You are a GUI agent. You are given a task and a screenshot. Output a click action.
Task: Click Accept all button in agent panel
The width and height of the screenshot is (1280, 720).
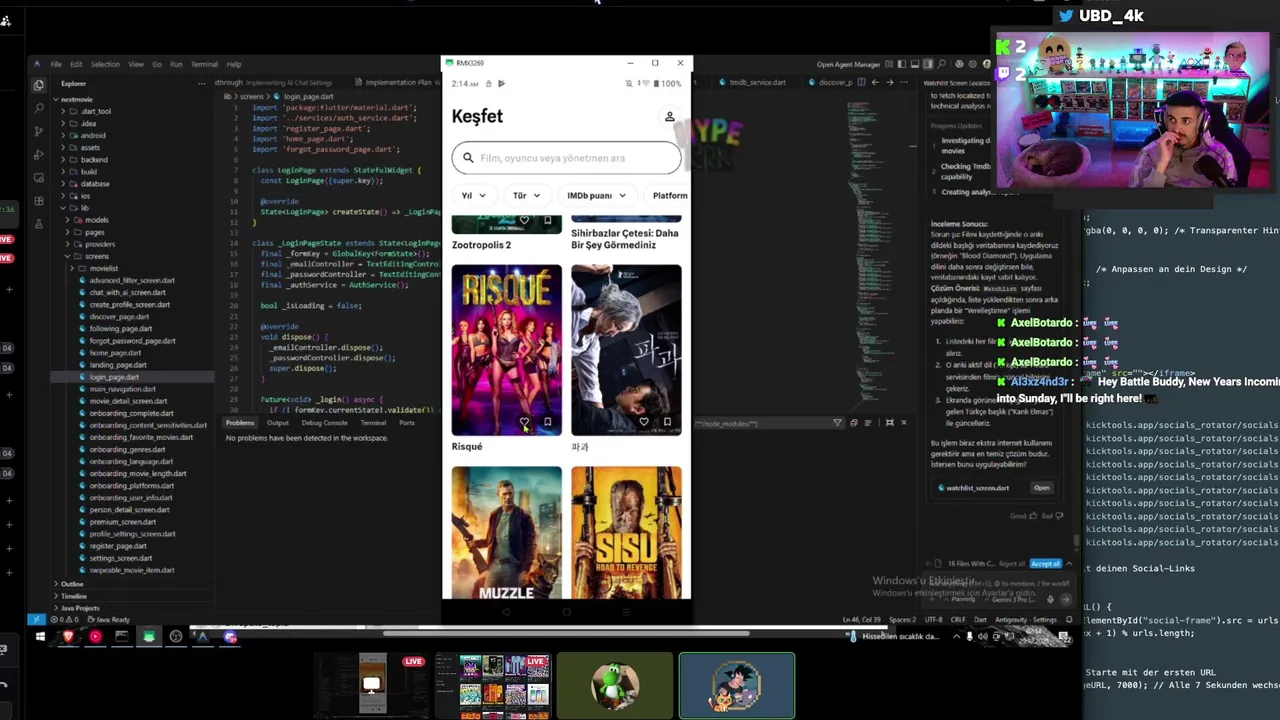pos(1045,563)
